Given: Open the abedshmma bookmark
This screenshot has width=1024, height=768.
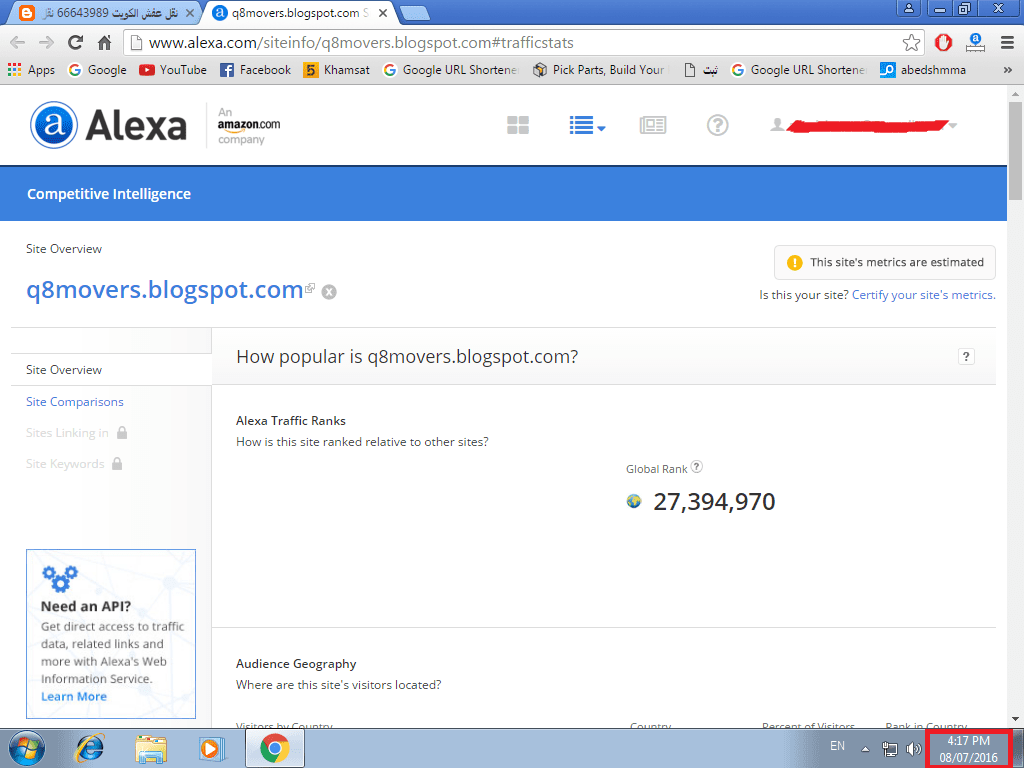Looking at the screenshot, I should pos(923,70).
